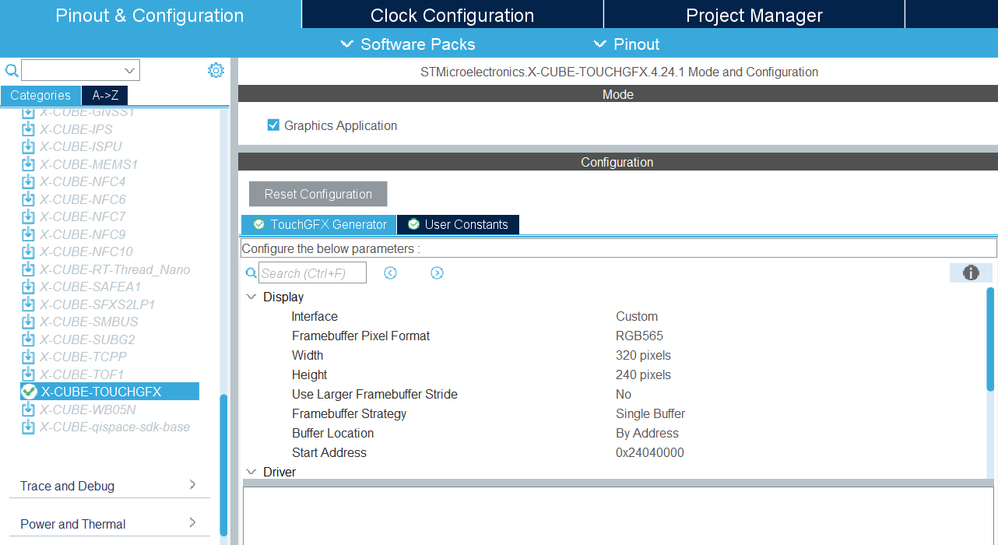
Task: Click the download icon beside X-CUBE-WB05N
Action: [28, 409]
